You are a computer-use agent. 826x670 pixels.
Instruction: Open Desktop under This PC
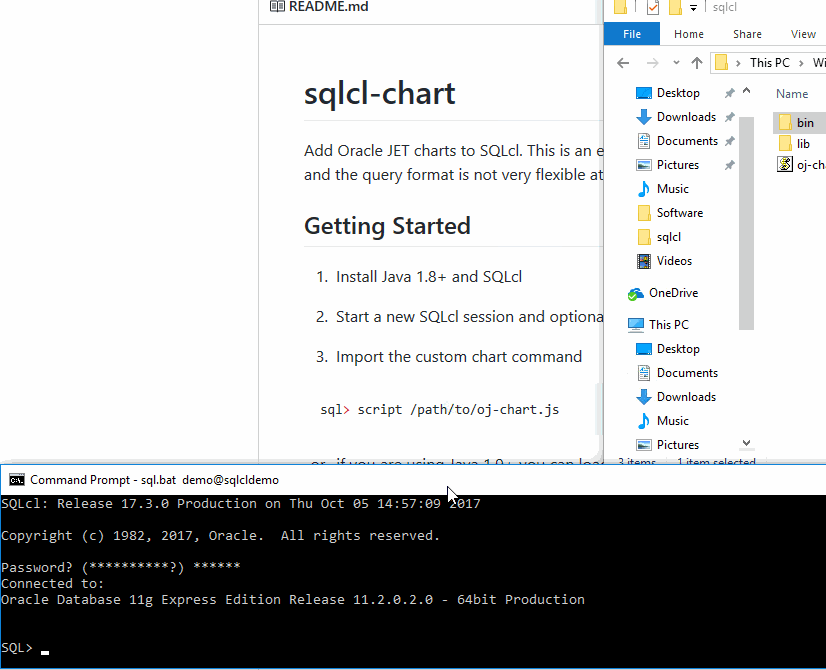point(678,349)
